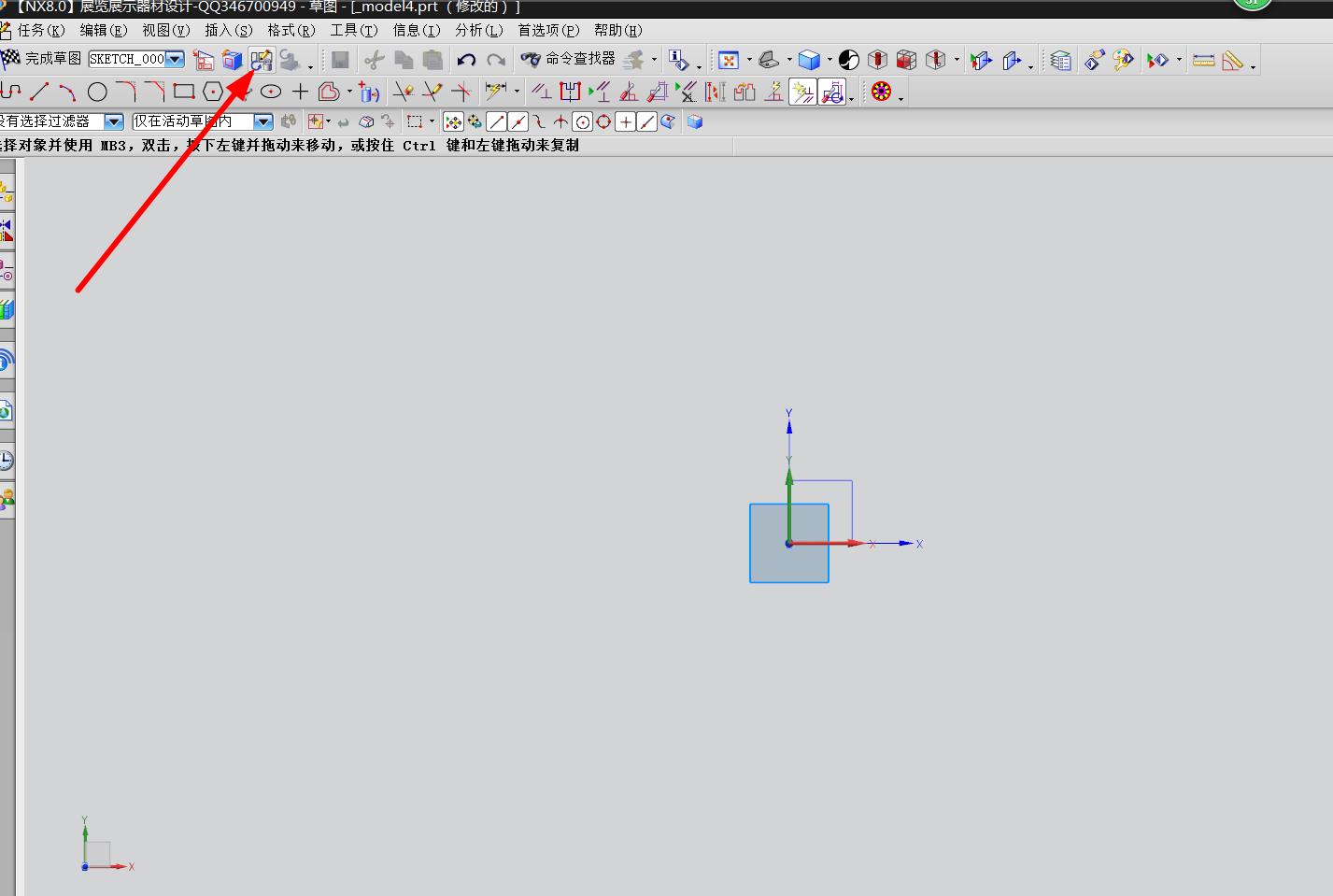1333x896 pixels.
Task: Open the SKETCH_000 sketch name dropdown
Action: 175,59
